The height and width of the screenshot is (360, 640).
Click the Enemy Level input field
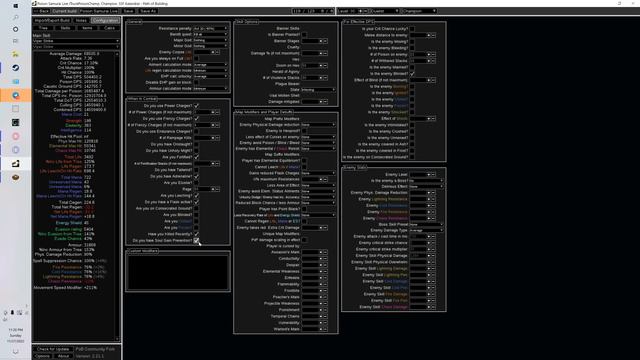click(x=418, y=174)
